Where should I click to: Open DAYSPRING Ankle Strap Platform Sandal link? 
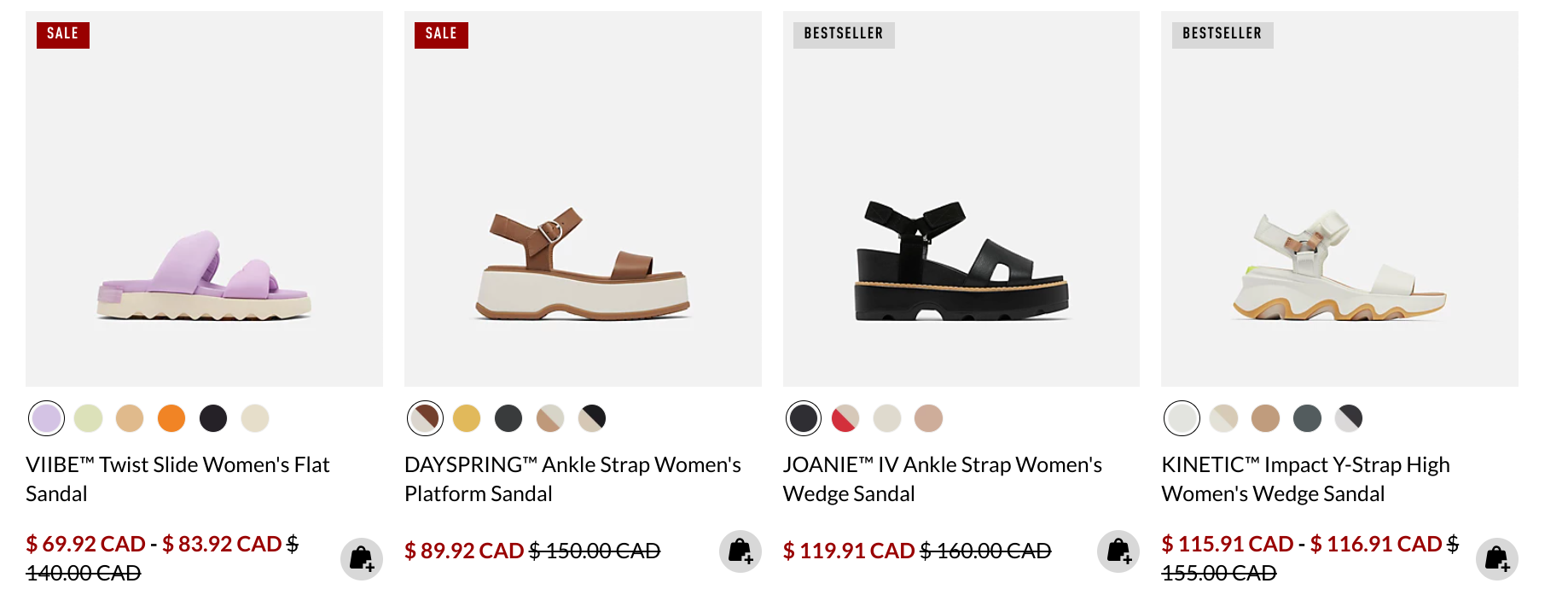click(x=572, y=479)
